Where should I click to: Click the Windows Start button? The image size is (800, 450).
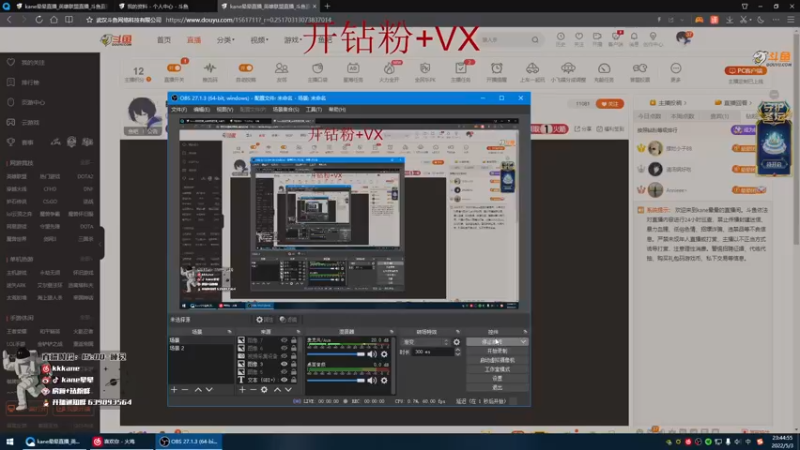[x=10, y=441]
